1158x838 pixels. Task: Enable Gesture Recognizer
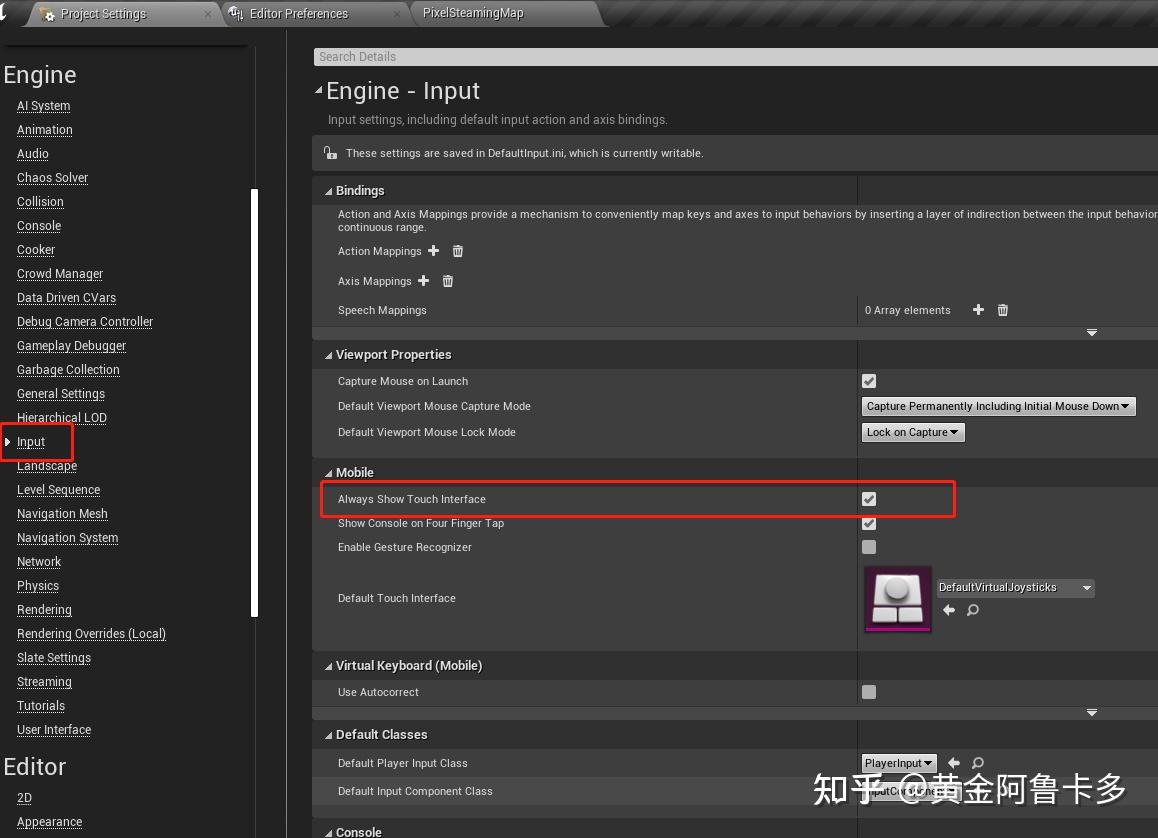[x=868, y=547]
